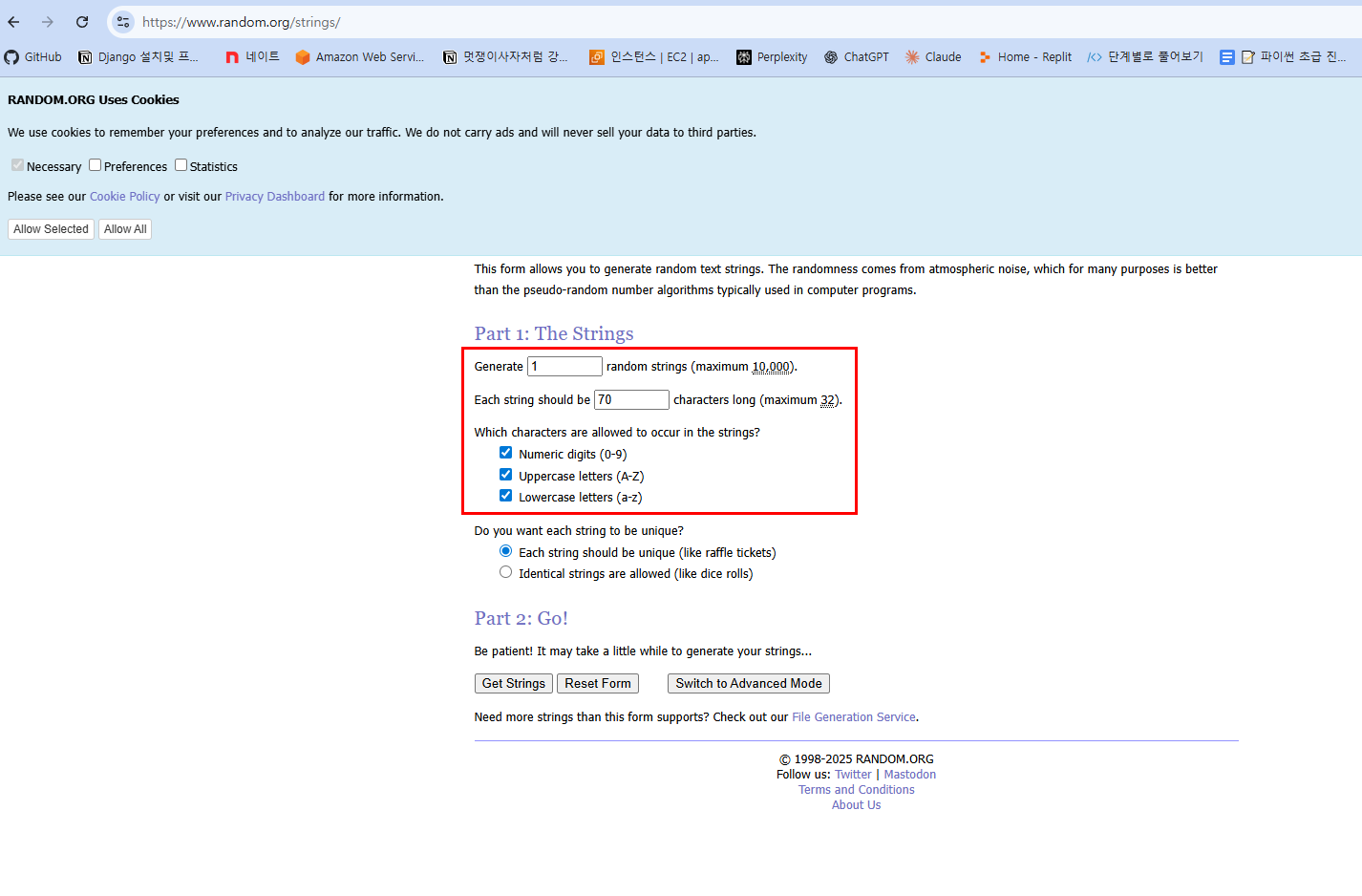Viewport: 1362px width, 896px height.
Task: Focus the Generate number of strings field
Action: tap(565, 367)
